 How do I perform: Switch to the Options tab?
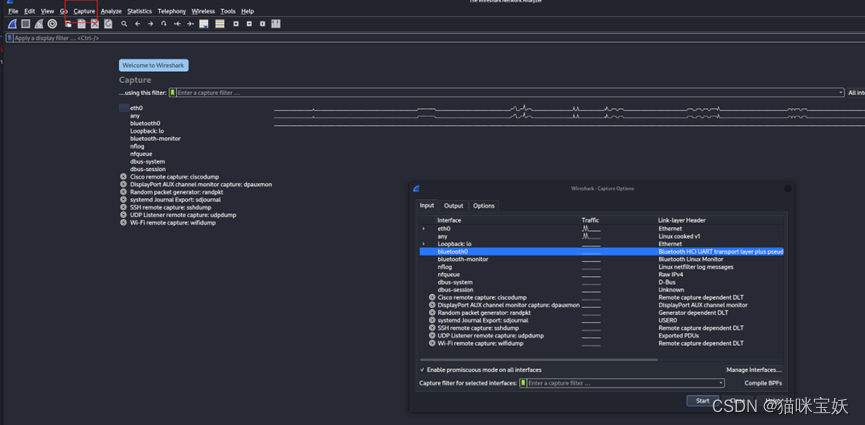tap(484, 205)
